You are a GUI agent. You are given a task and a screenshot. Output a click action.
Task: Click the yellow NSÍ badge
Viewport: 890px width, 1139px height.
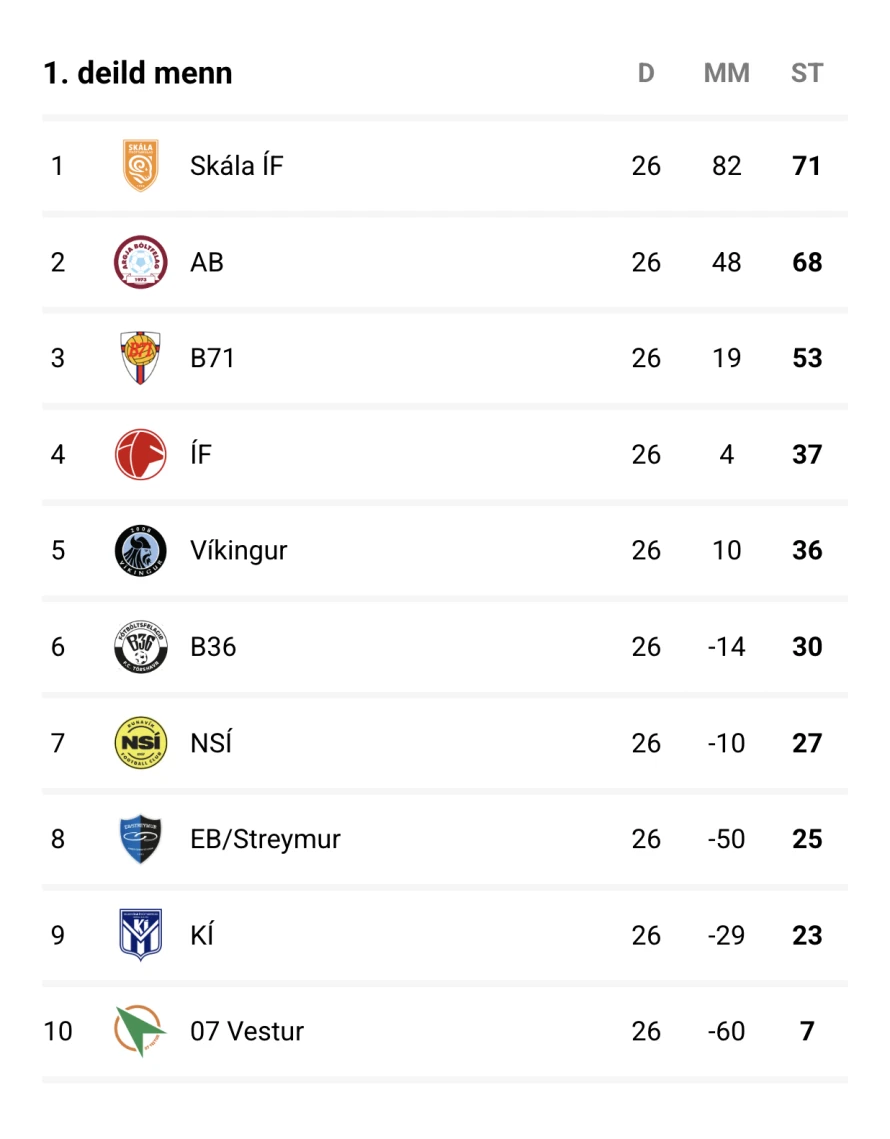click(140, 743)
